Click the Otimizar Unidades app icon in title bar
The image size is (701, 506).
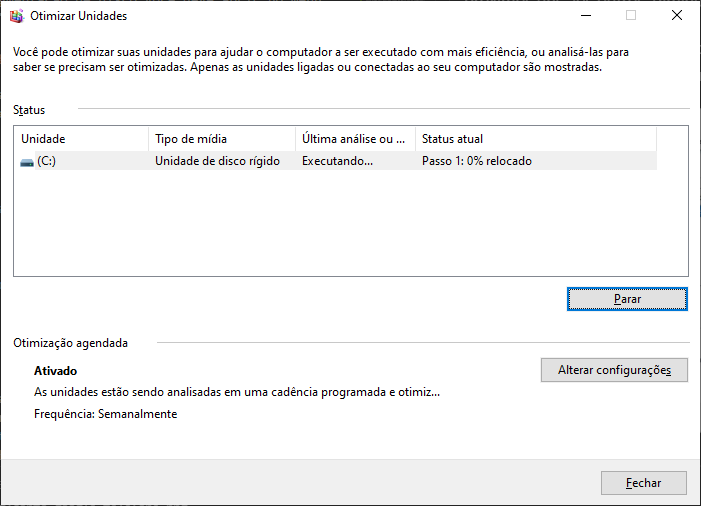tap(17, 16)
